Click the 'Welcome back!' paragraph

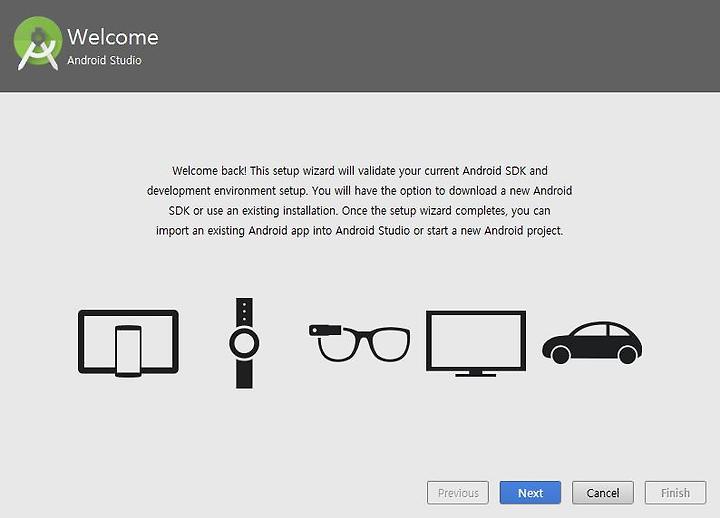[x=360, y=201]
